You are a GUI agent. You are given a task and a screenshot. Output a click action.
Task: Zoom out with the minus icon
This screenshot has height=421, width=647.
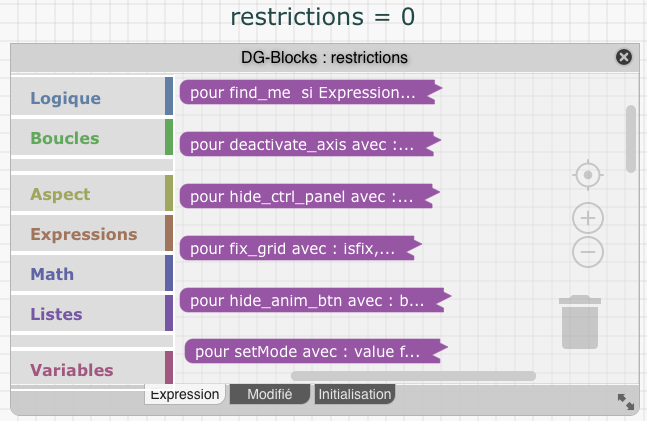(x=588, y=252)
